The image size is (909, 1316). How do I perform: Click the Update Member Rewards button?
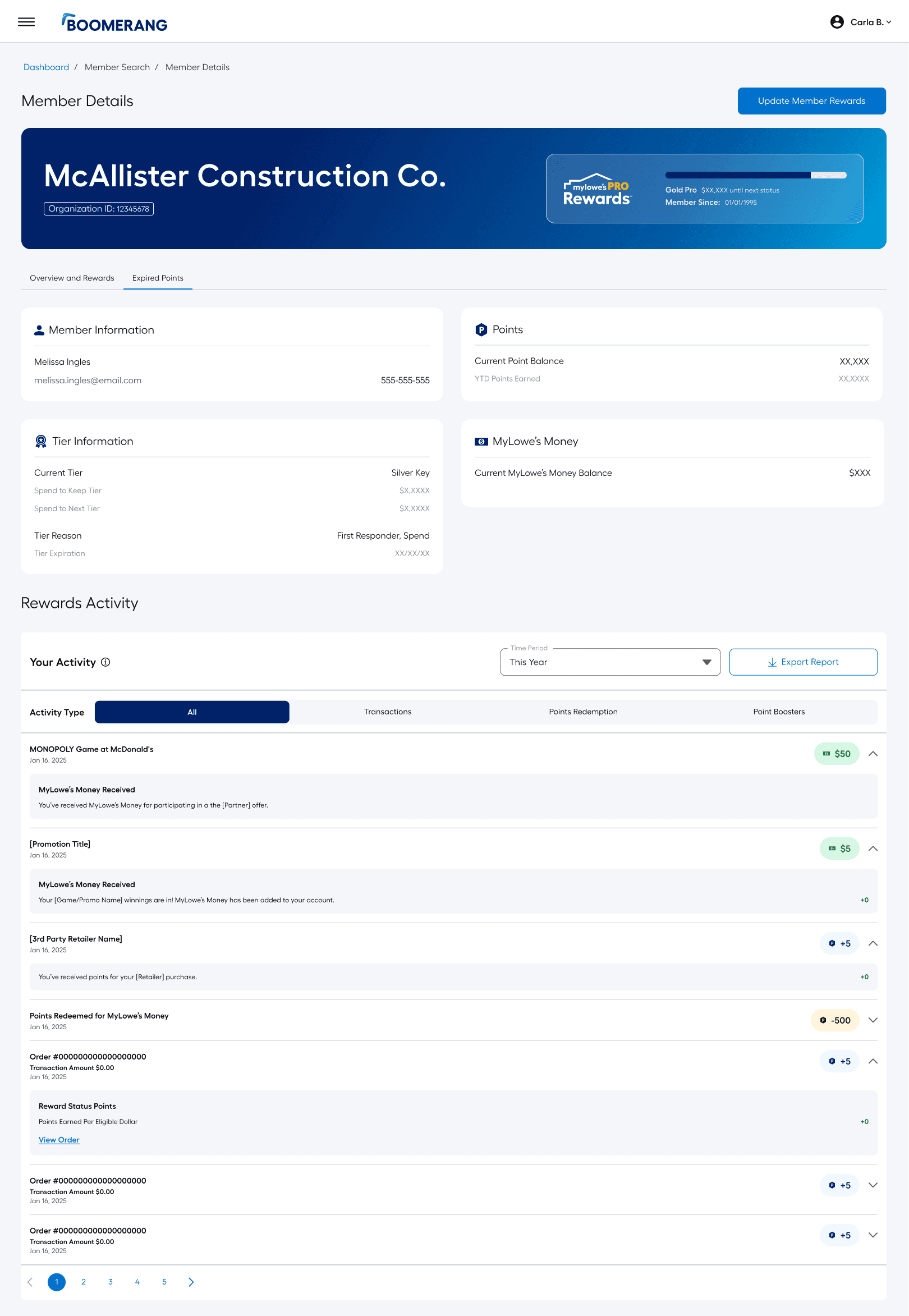[x=811, y=101]
